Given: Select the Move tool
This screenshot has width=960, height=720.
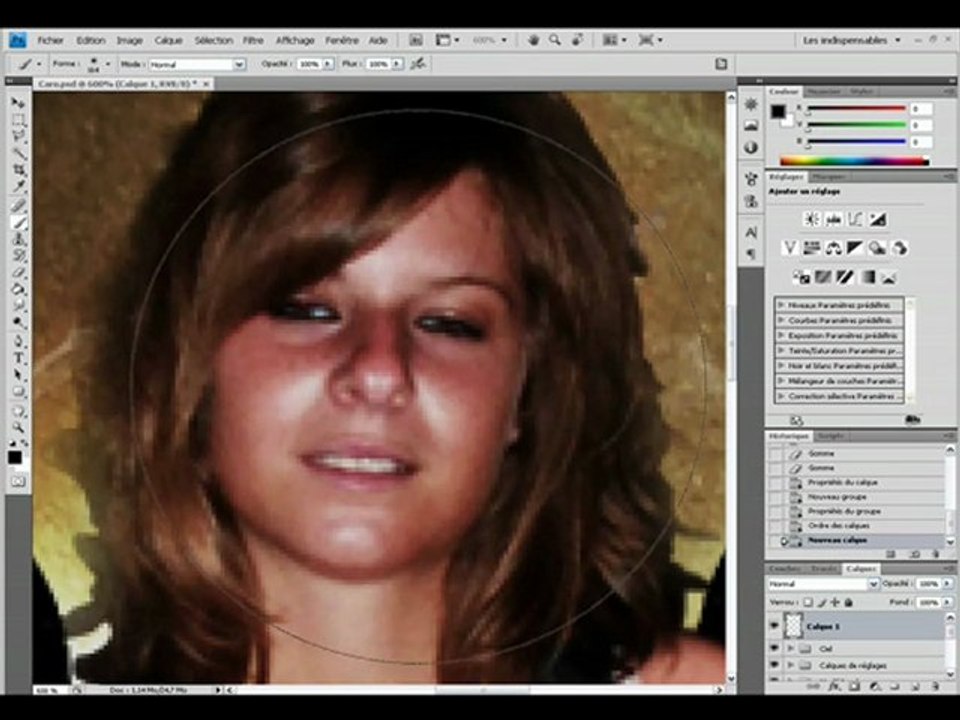Looking at the screenshot, I should [18, 102].
